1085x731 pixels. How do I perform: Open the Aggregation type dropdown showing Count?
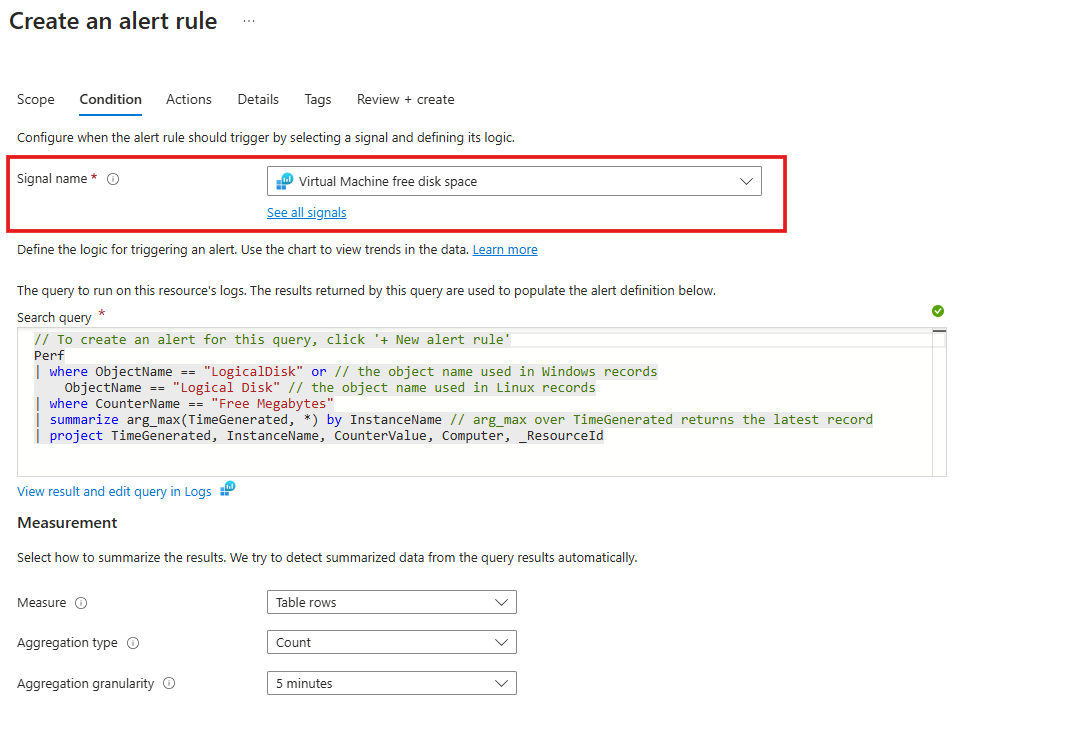pyautogui.click(x=392, y=642)
